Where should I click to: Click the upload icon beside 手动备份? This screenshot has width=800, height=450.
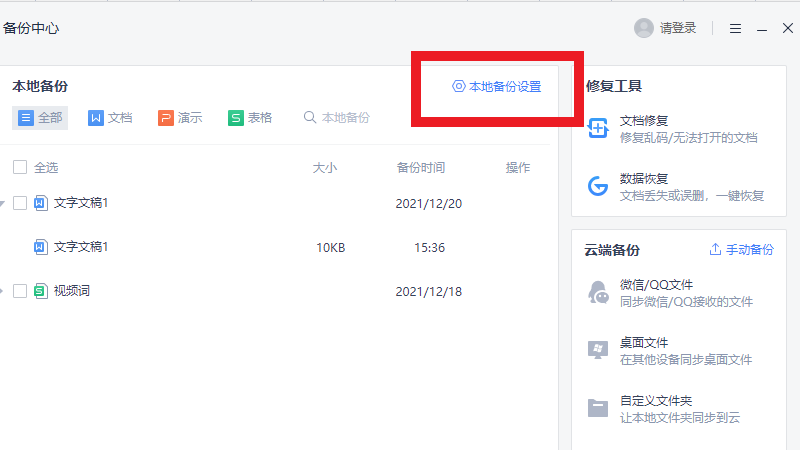click(x=715, y=249)
